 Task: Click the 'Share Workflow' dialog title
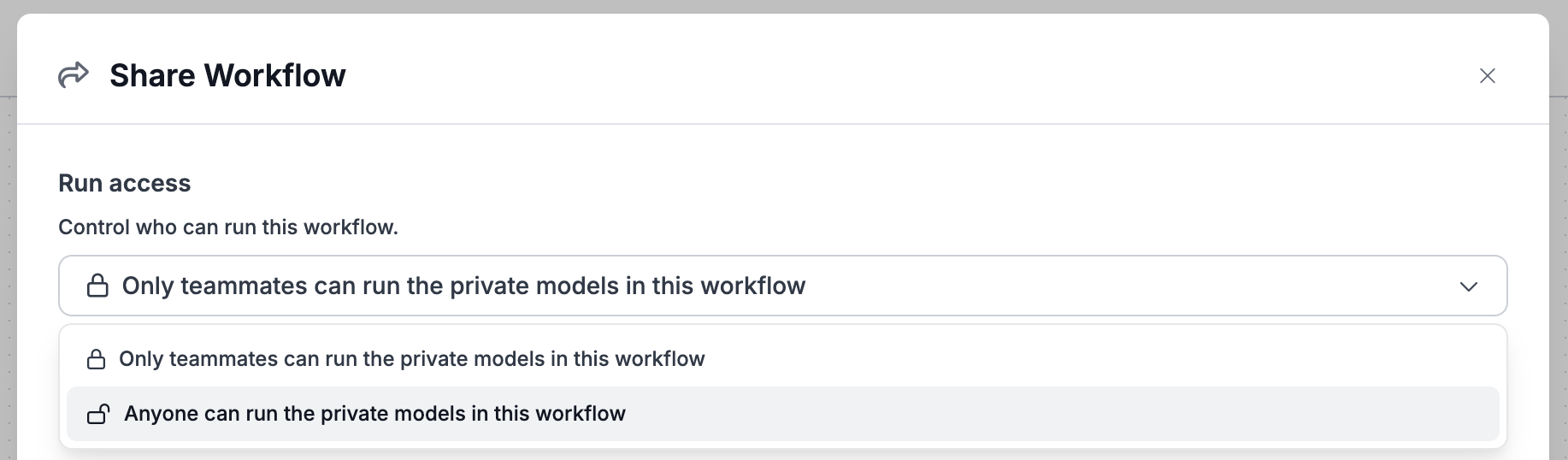(x=227, y=75)
